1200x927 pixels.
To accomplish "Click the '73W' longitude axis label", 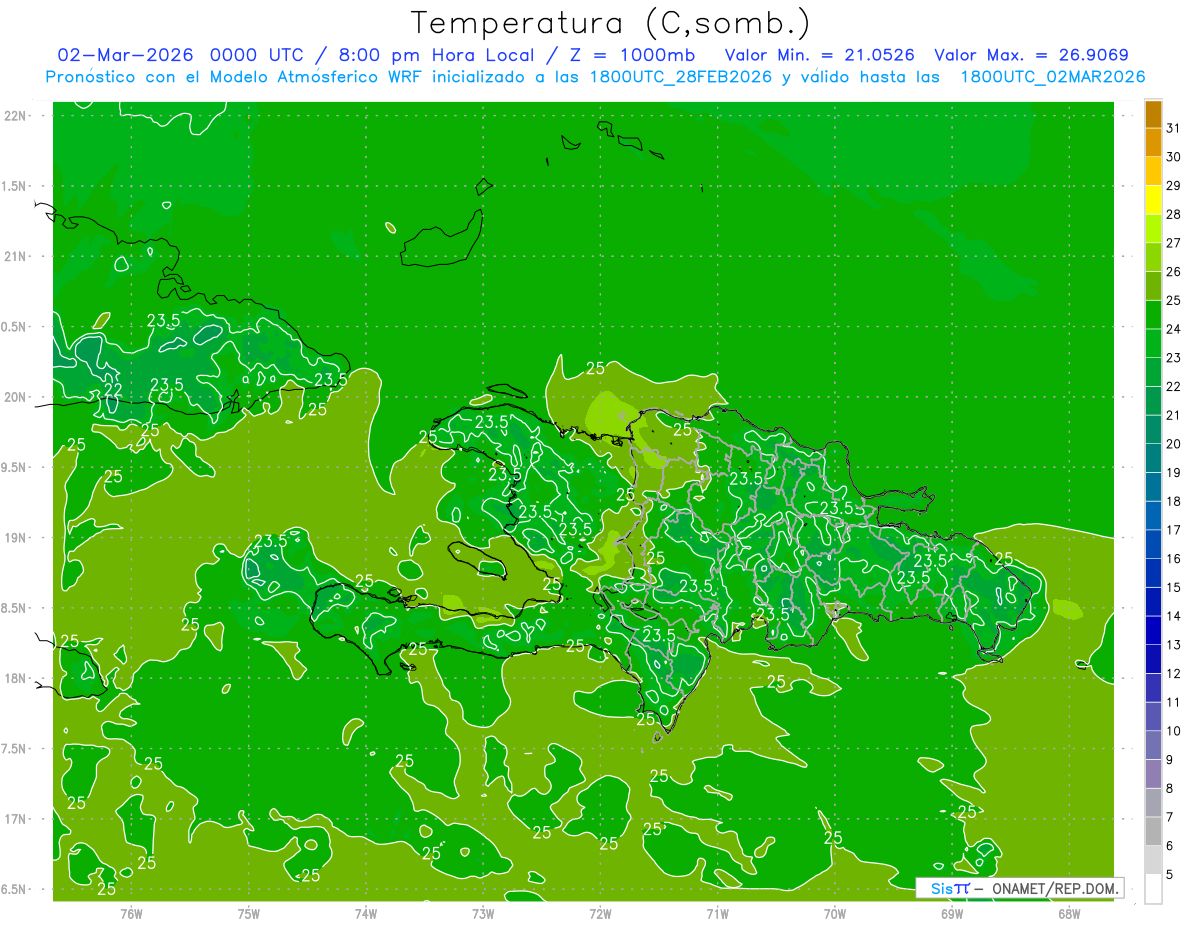I will click(x=482, y=913).
